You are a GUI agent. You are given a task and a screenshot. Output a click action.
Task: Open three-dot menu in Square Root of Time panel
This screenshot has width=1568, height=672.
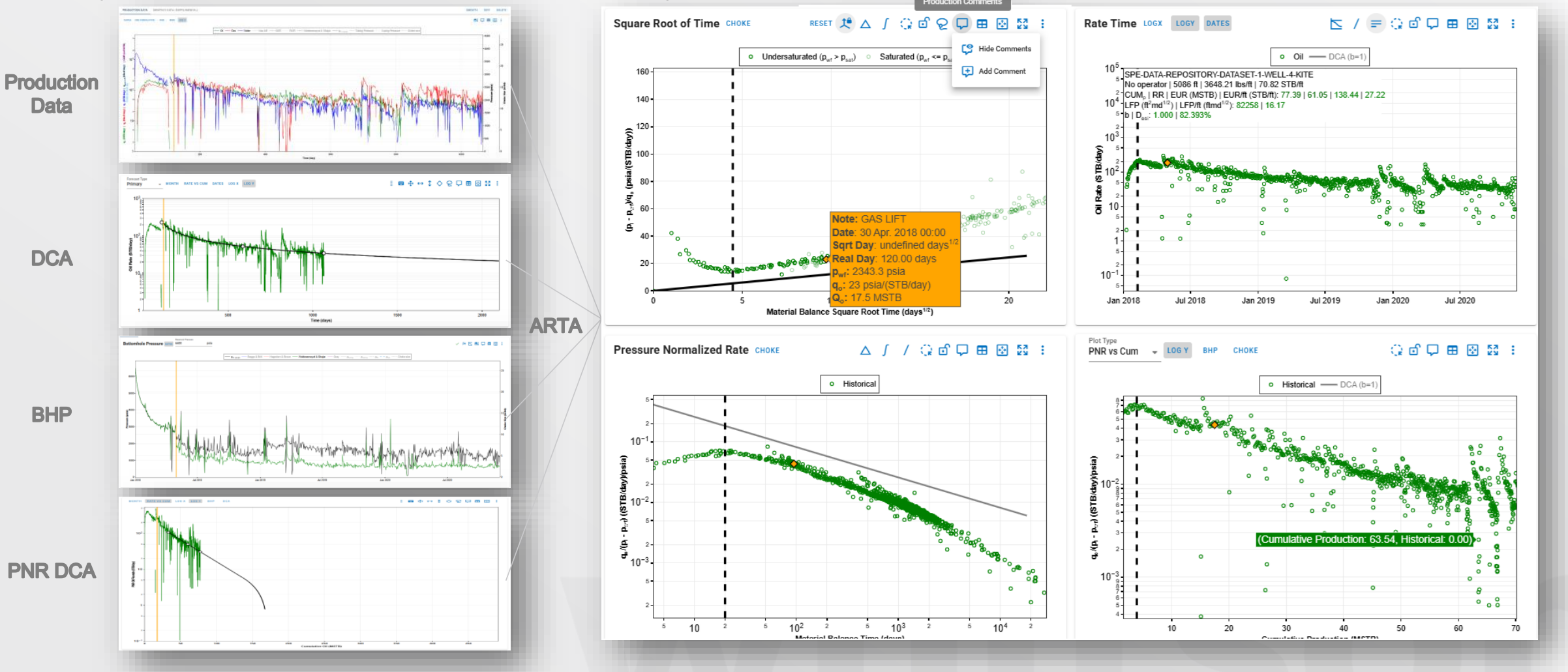coord(1042,24)
